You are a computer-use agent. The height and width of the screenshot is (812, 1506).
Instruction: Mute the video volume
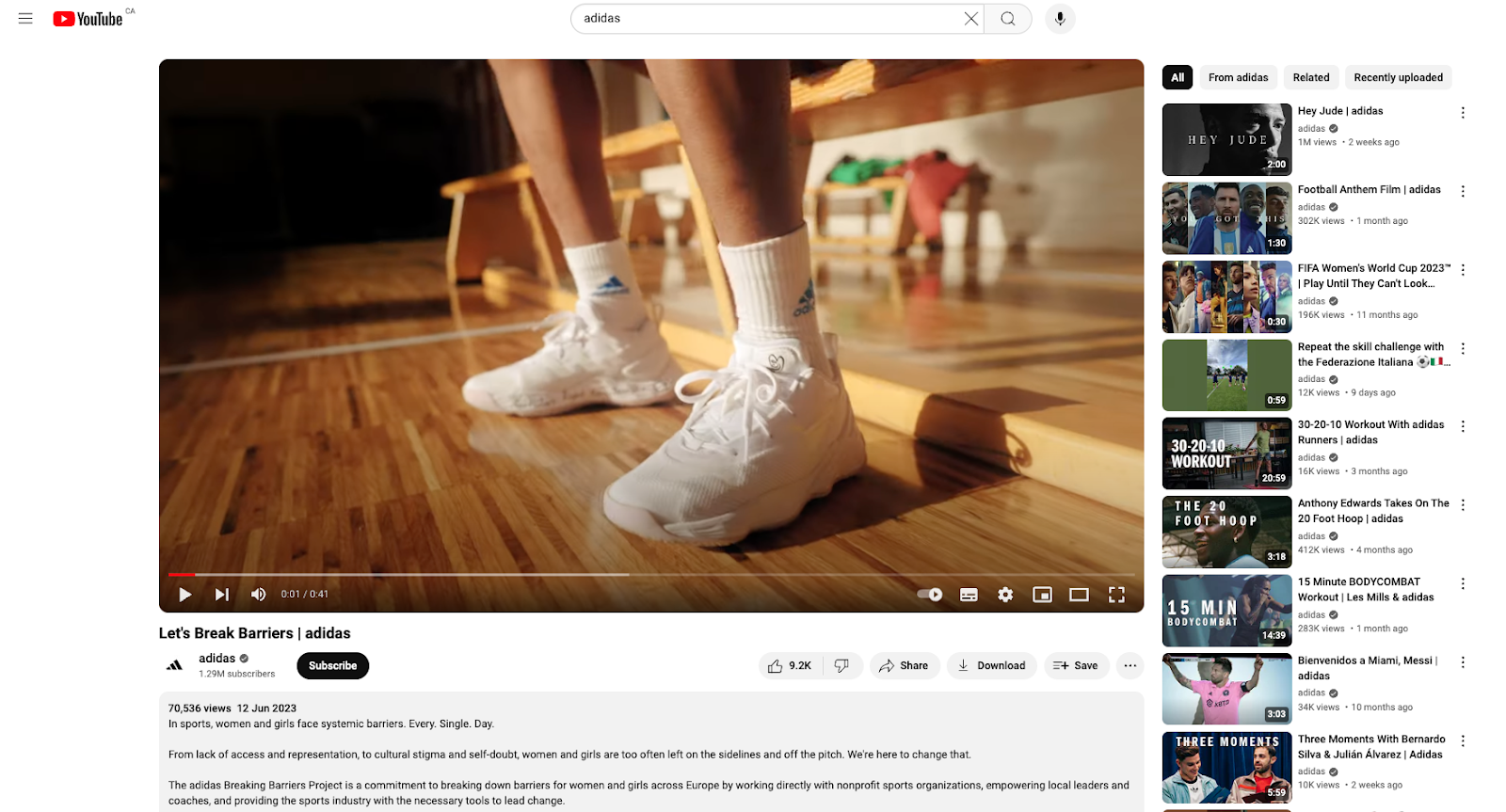259,595
